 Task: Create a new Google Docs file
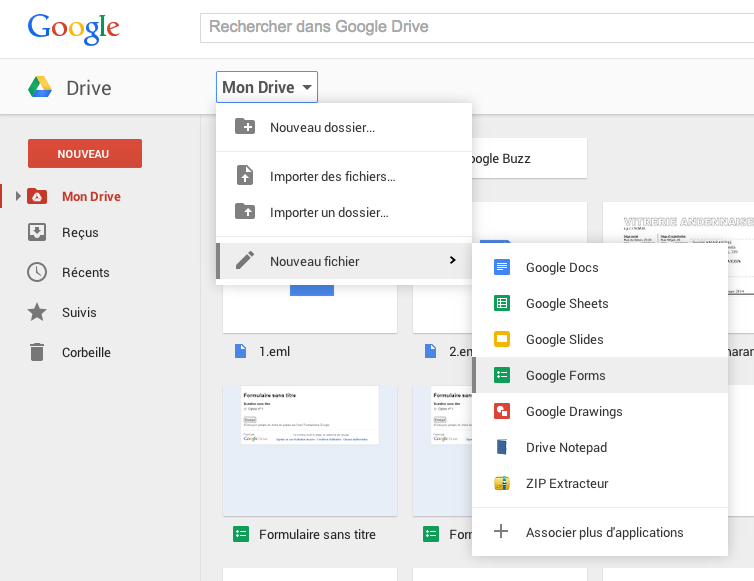pos(600,267)
